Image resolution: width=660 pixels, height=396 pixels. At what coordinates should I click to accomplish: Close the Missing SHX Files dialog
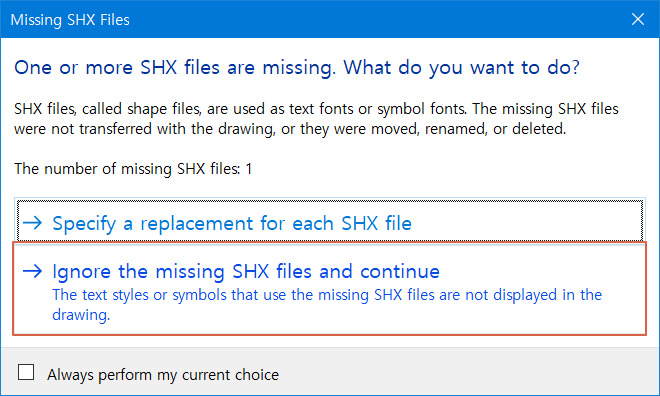coord(638,19)
